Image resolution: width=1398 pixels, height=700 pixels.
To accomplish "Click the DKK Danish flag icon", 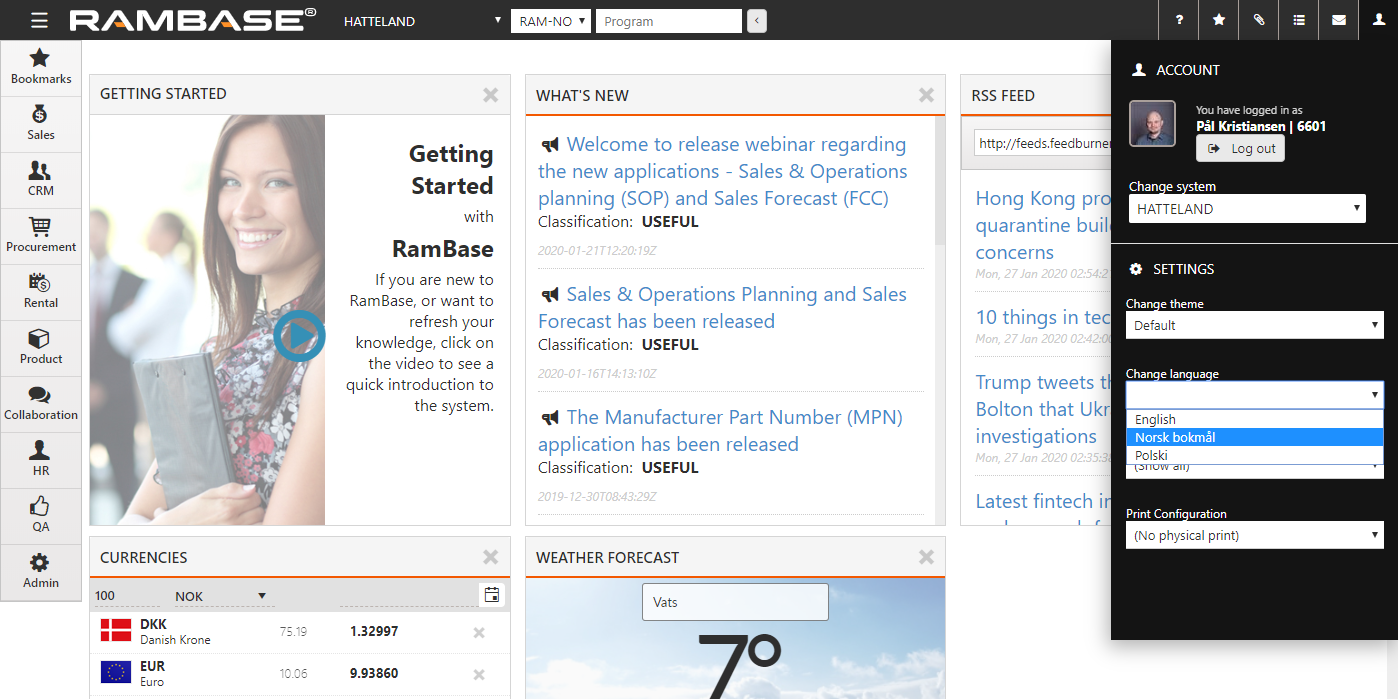I will 116,630.
